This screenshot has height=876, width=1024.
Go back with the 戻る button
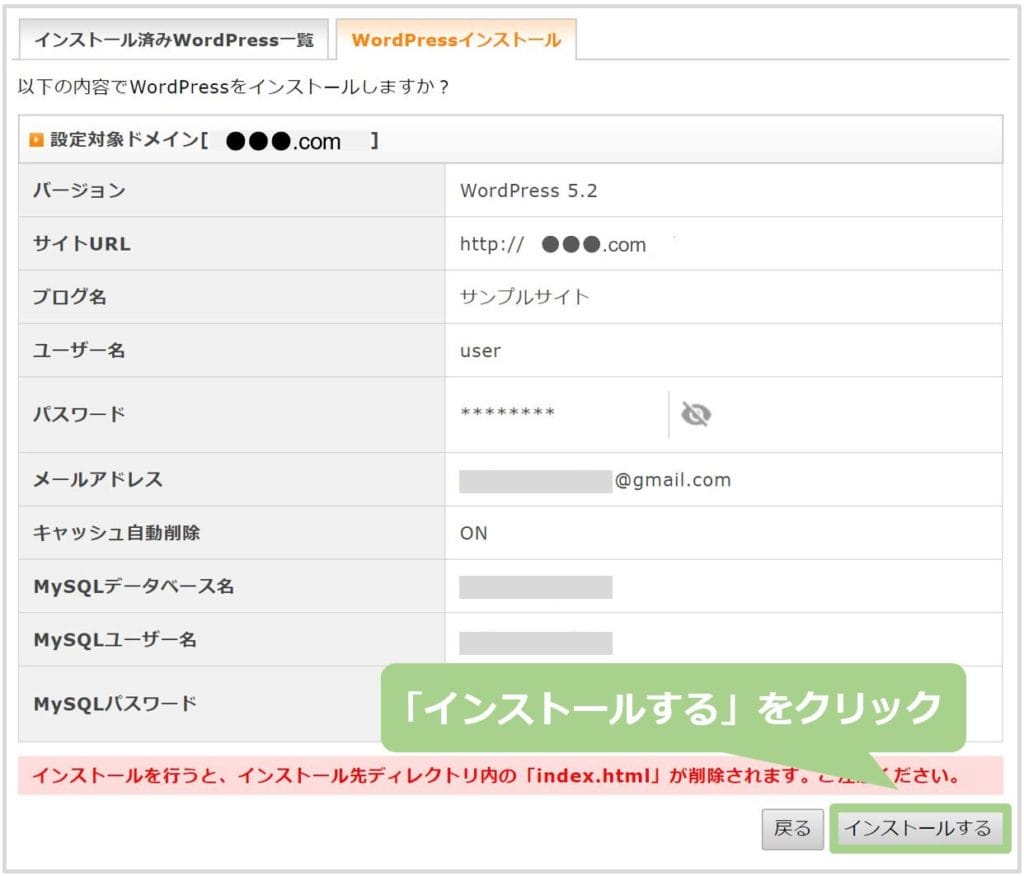pos(793,828)
